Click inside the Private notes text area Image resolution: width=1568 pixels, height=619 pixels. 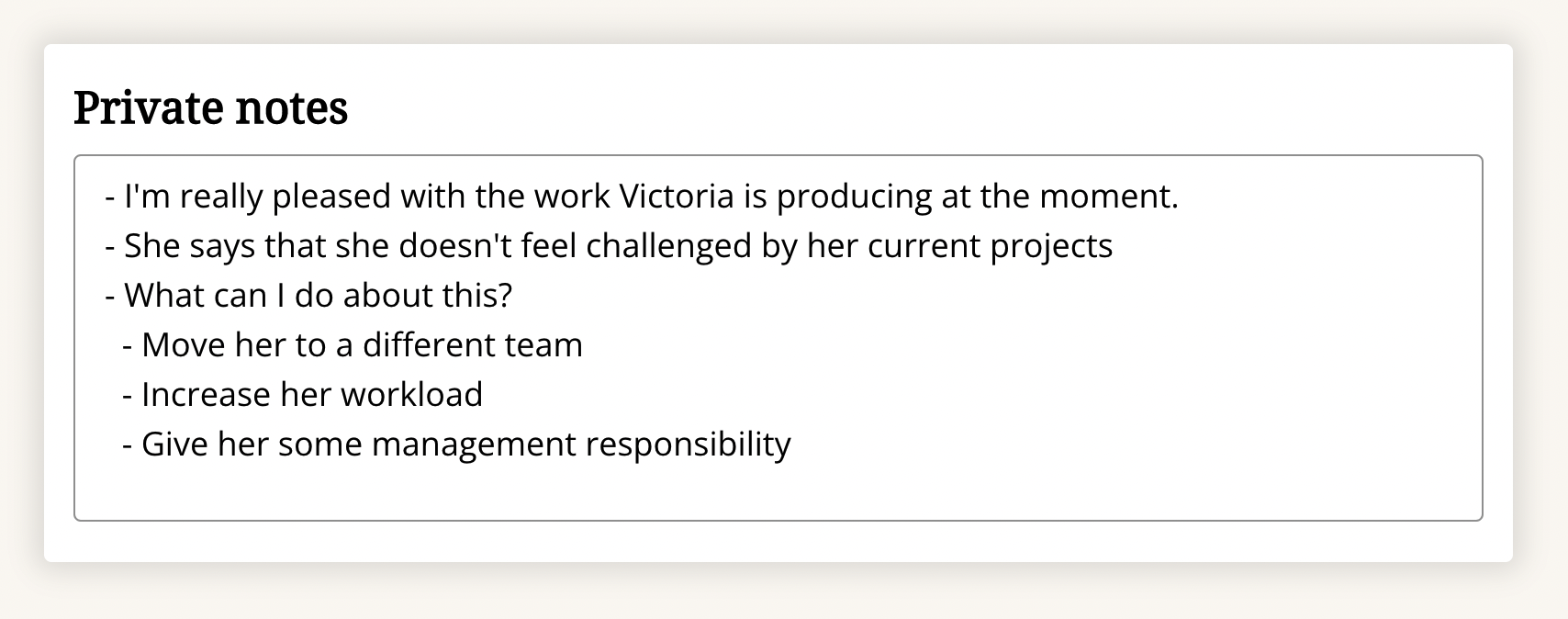[778, 338]
